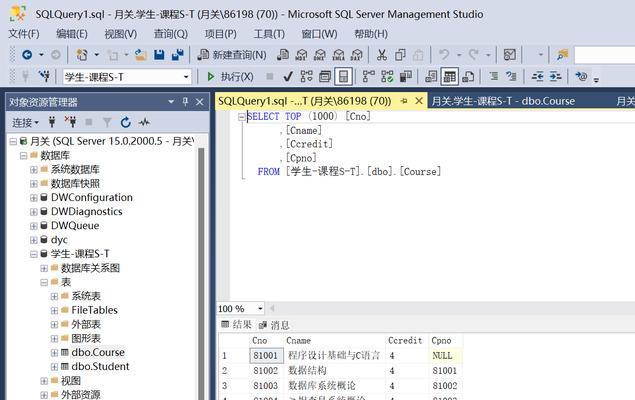Collapse the 学生-课程S-T database node

(34, 254)
